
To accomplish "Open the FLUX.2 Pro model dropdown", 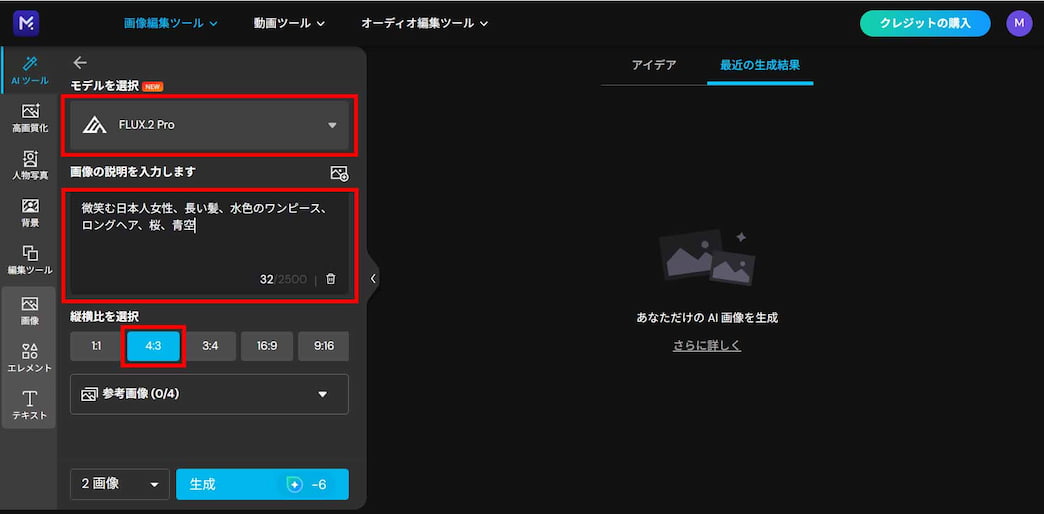I will coord(210,125).
